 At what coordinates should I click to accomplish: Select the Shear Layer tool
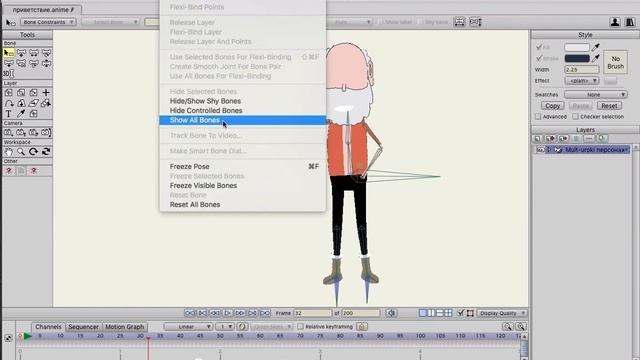tap(33, 103)
